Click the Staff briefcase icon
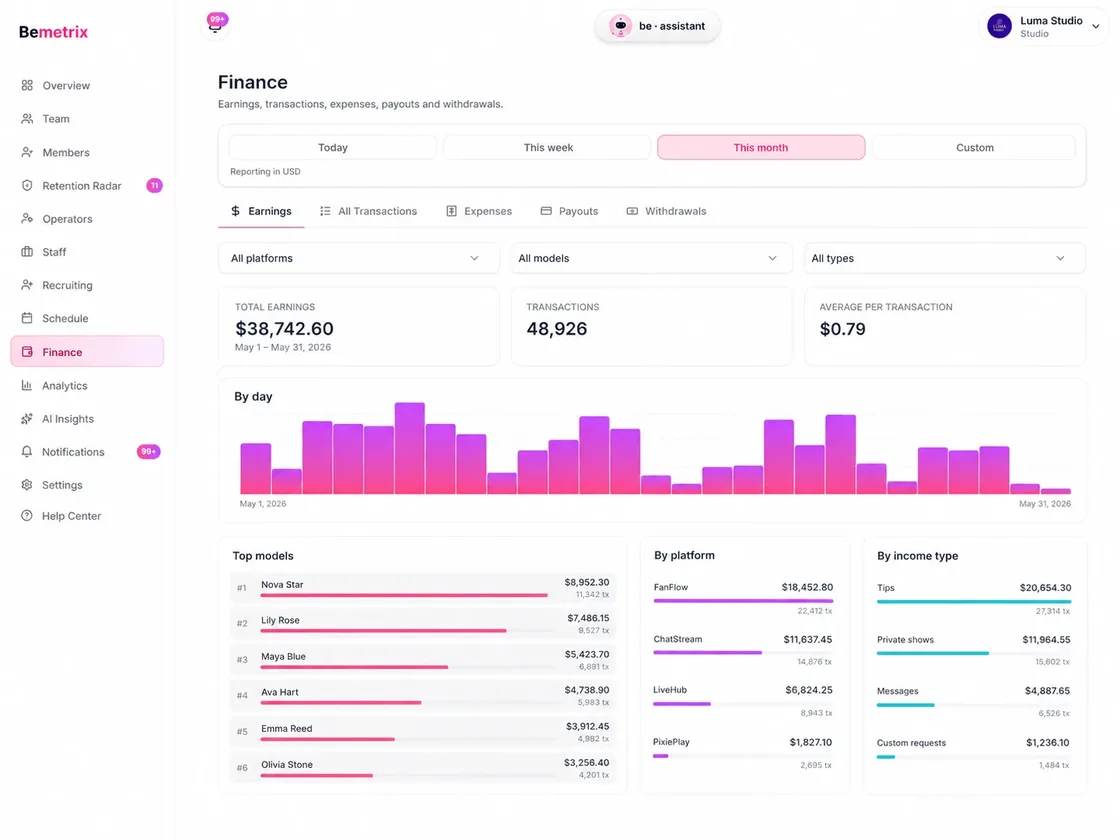Screen dimensions: 1120x840 (x=27, y=251)
